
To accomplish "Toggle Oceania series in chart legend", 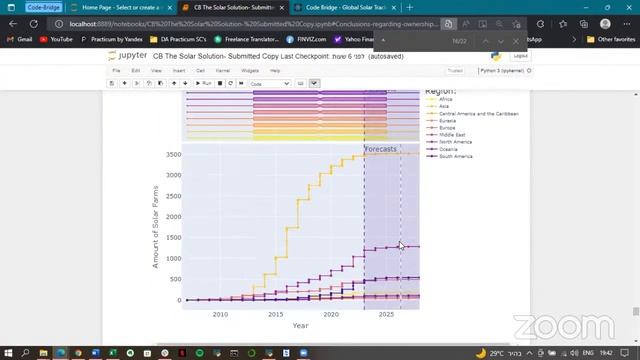I will click(442, 149).
